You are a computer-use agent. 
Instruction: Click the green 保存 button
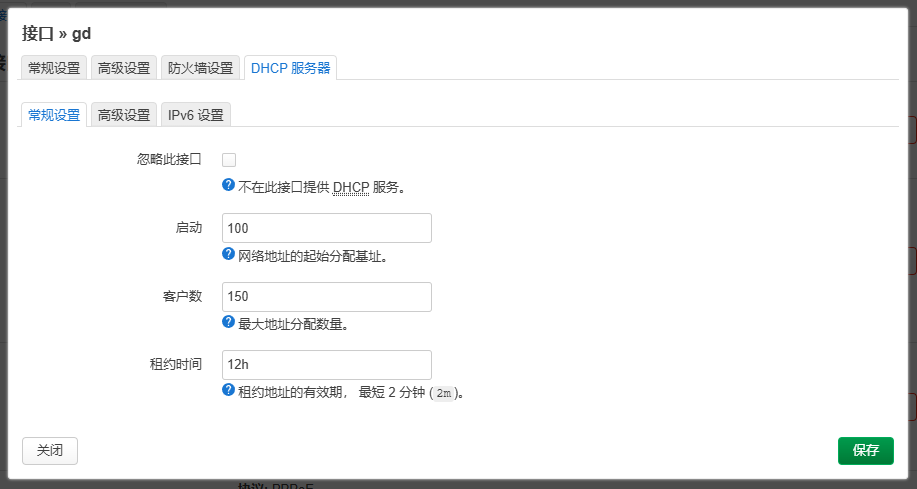tap(866, 450)
